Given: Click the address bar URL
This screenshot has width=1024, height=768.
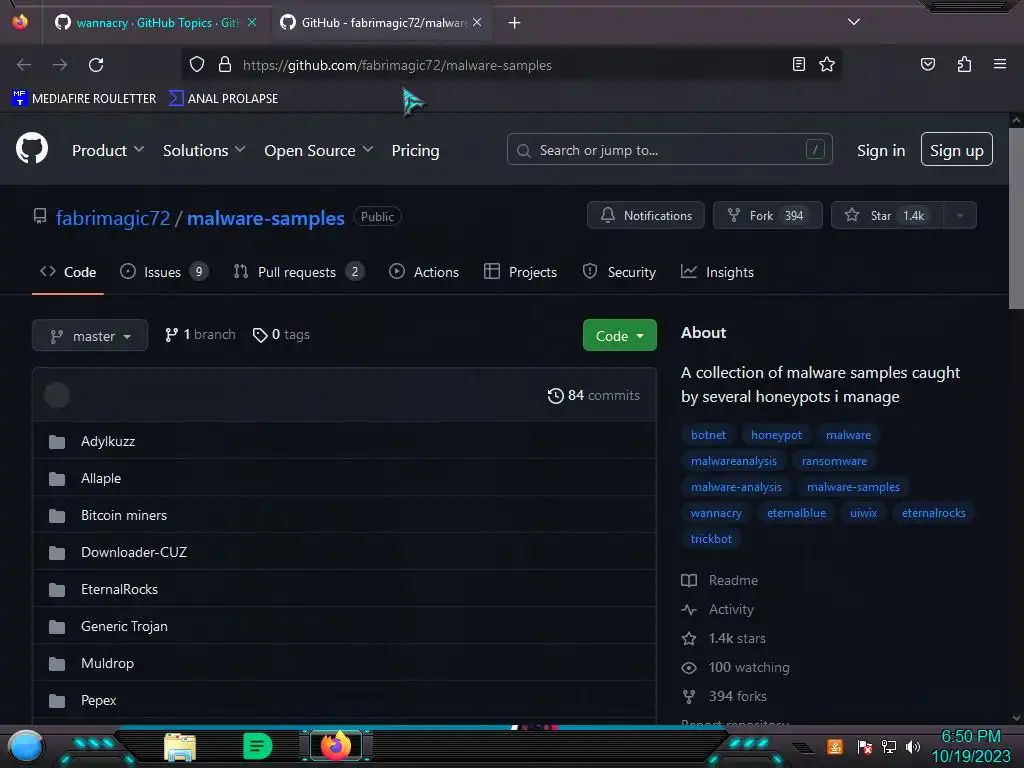Looking at the screenshot, I should 397,65.
